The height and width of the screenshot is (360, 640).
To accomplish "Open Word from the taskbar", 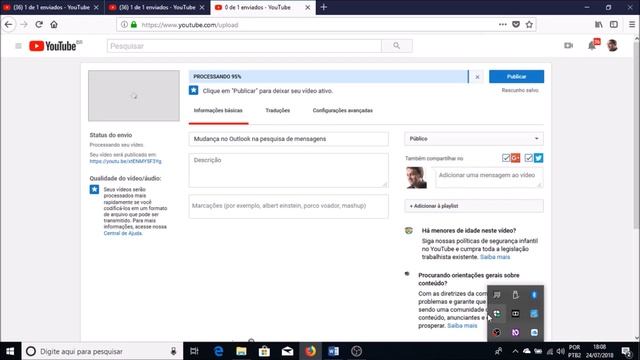I will point(333,351).
